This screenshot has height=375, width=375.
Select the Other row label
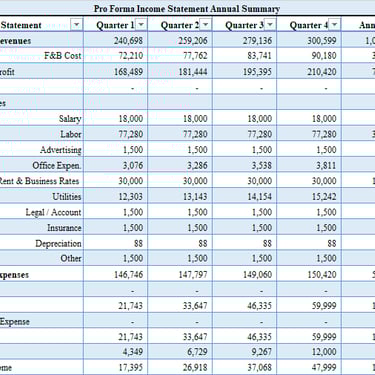[71, 258]
